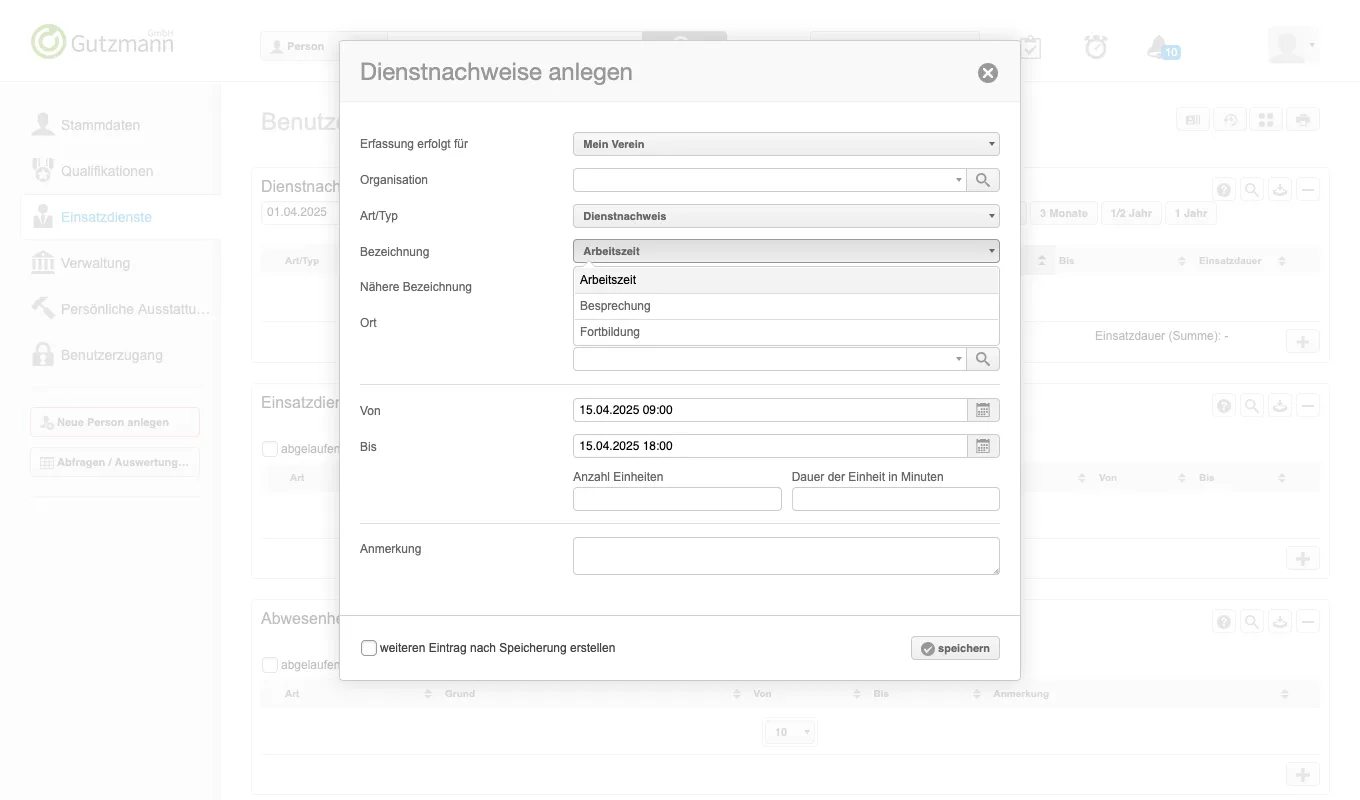Image resolution: width=1360 pixels, height=800 pixels.
Task: Select Arbeitszeit from the dropdown list
Action: coord(786,280)
